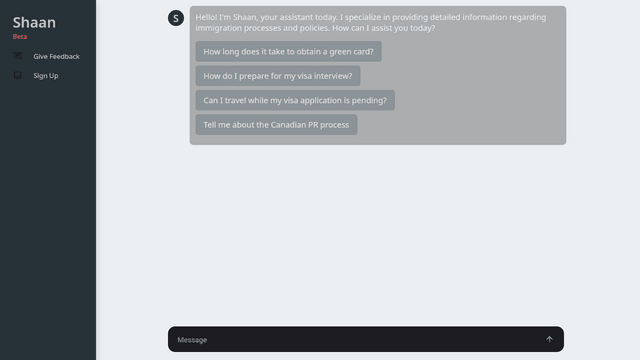Choose the travel while visa pending question
The width and height of the screenshot is (640, 360).
(x=295, y=100)
